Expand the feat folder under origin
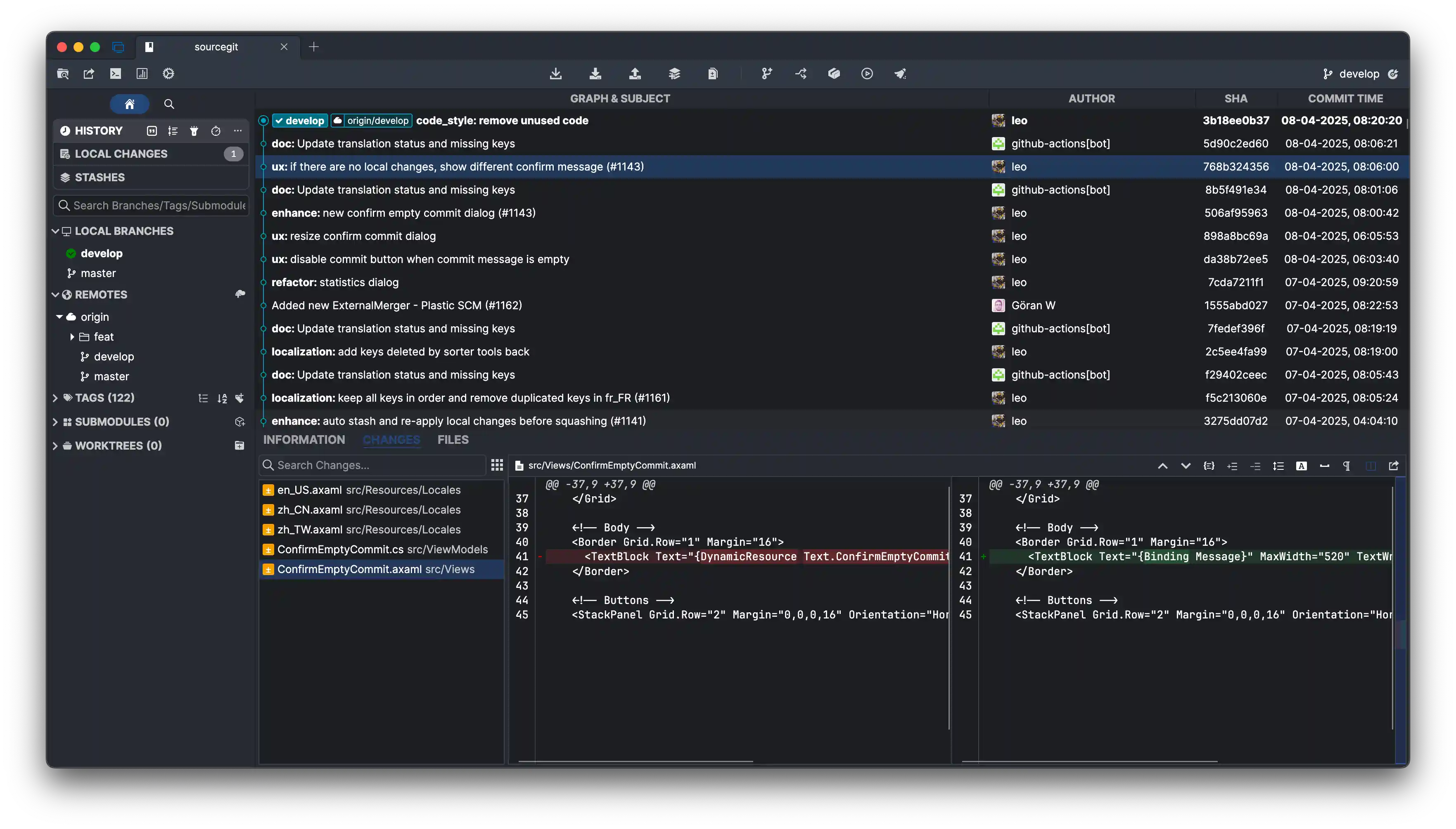1456x829 pixels. pyautogui.click(x=72, y=337)
